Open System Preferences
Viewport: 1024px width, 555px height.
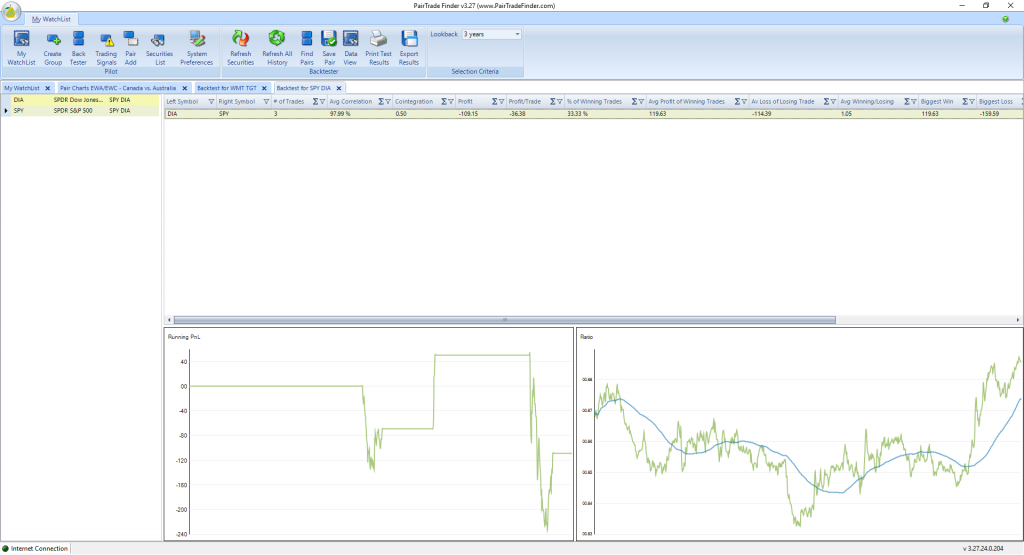(x=196, y=46)
